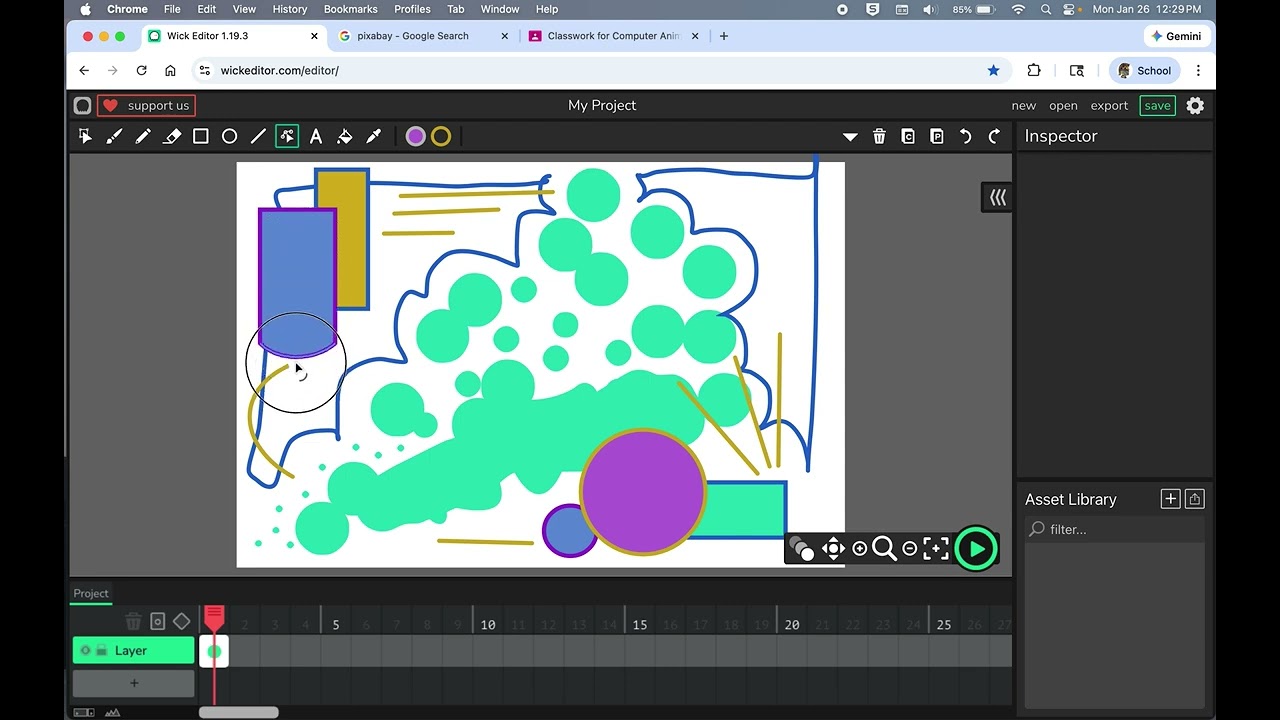Bookmark this page with star icon
1280x720 pixels.
point(993,70)
